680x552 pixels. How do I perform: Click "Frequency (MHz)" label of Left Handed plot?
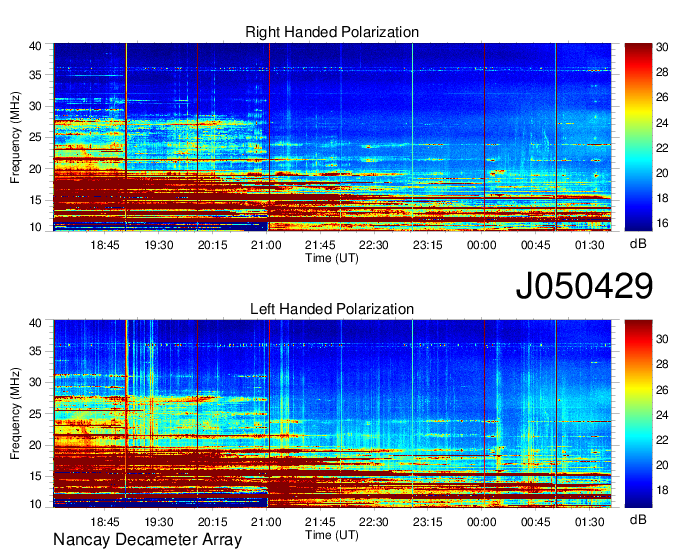coord(15,414)
